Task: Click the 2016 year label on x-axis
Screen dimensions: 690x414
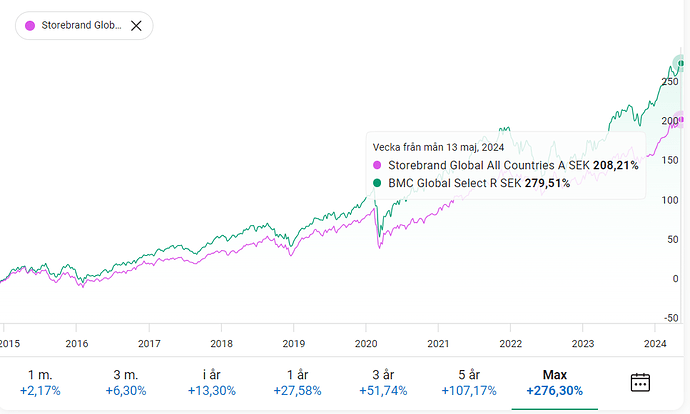Action: 76,343
